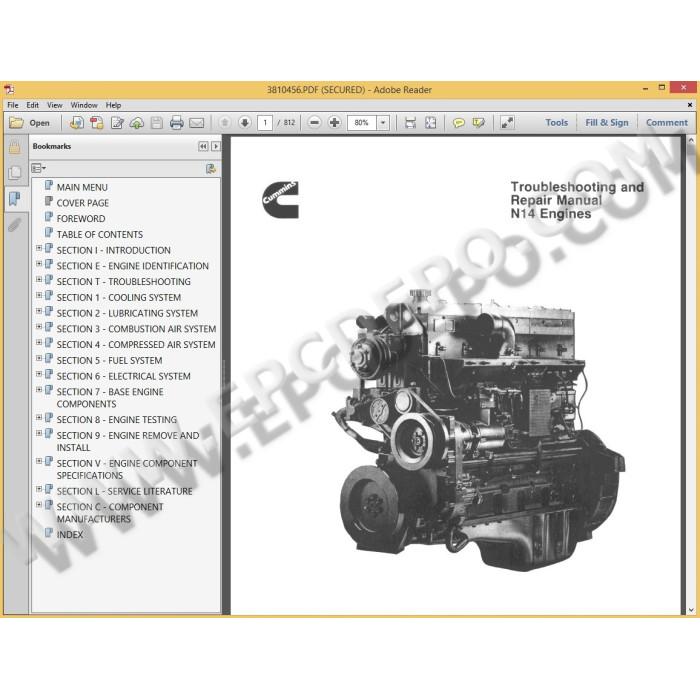Select the Highlight text tool

coord(479,122)
